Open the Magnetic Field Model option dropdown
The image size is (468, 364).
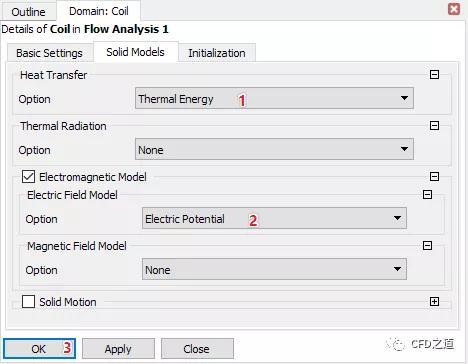tap(274, 269)
